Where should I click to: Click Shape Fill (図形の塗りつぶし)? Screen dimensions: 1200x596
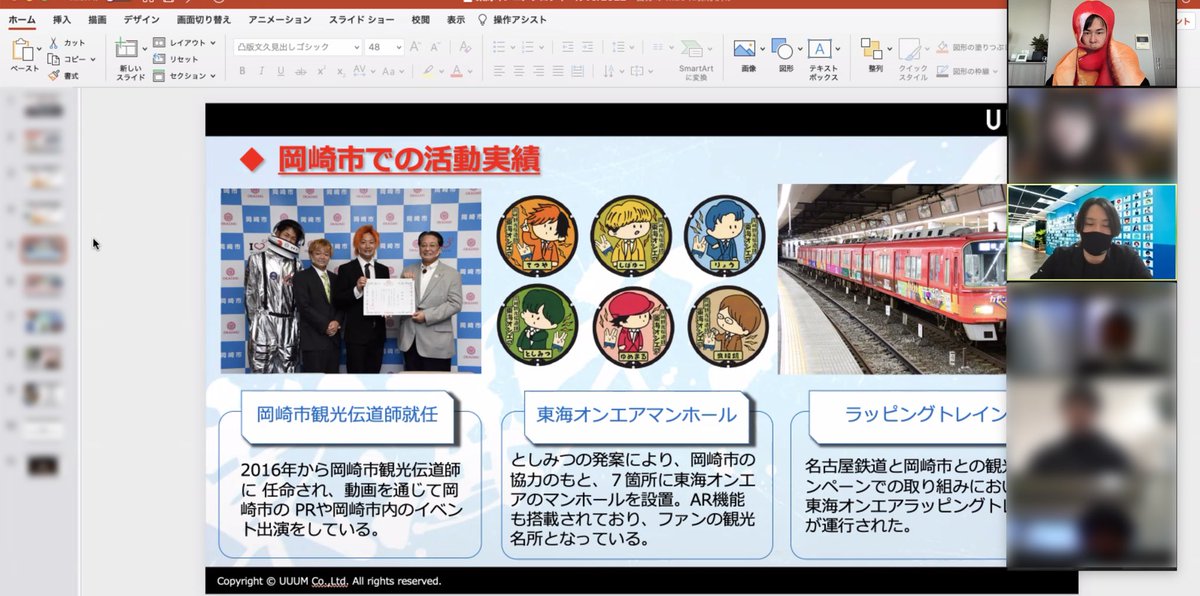pyautogui.click(x=968, y=47)
